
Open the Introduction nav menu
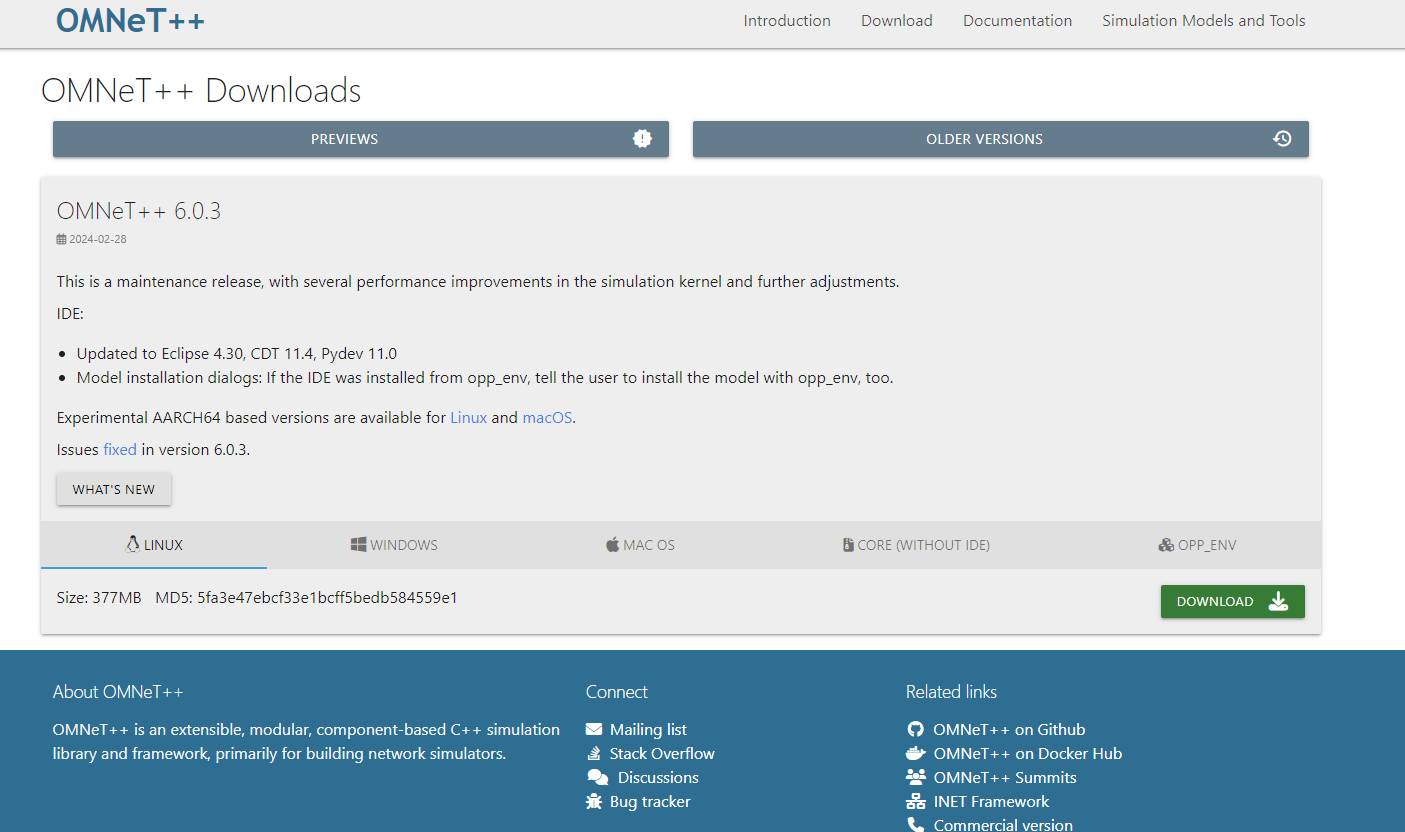pyautogui.click(x=787, y=21)
